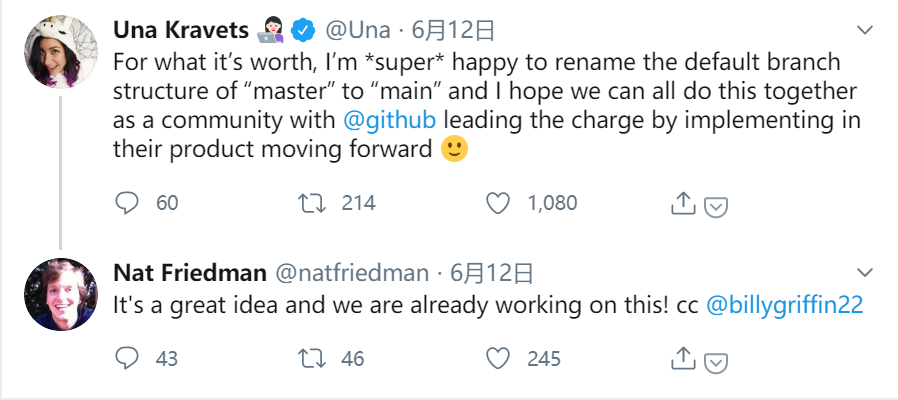898x400 pixels.
Task: Save Nat's tweet via Pocket icon
Action: (x=716, y=360)
